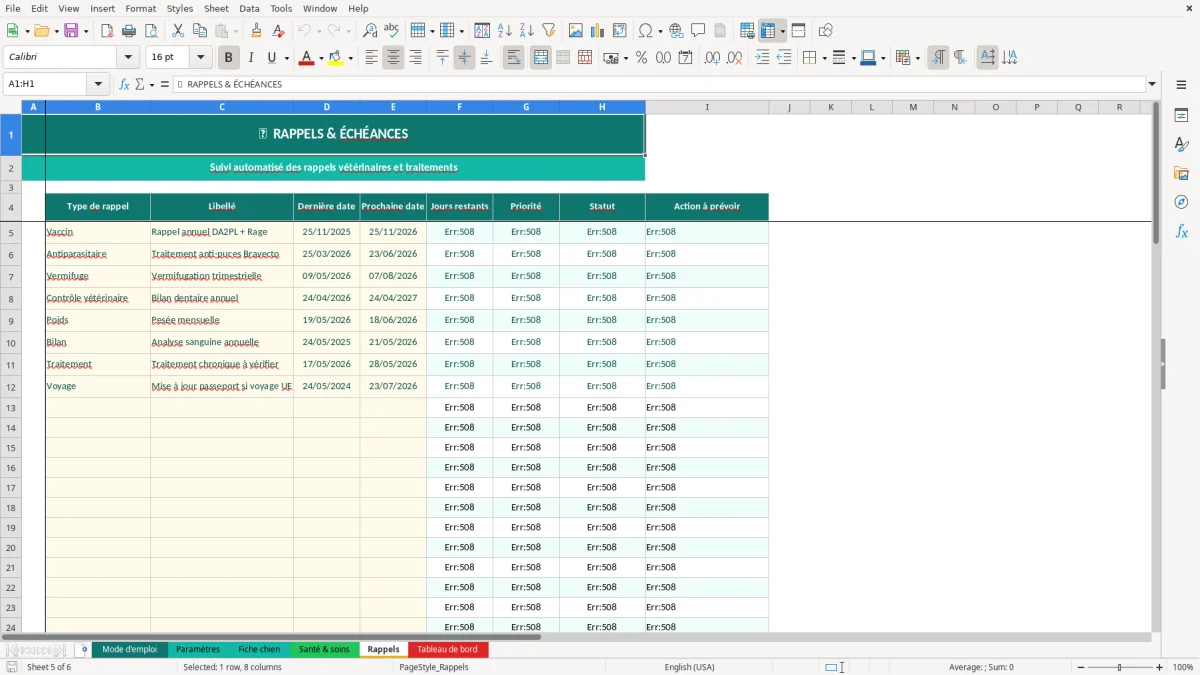Viewport: 1200px width, 675px height.
Task: Open sidebar Navigator compass icon
Action: (x=1181, y=202)
